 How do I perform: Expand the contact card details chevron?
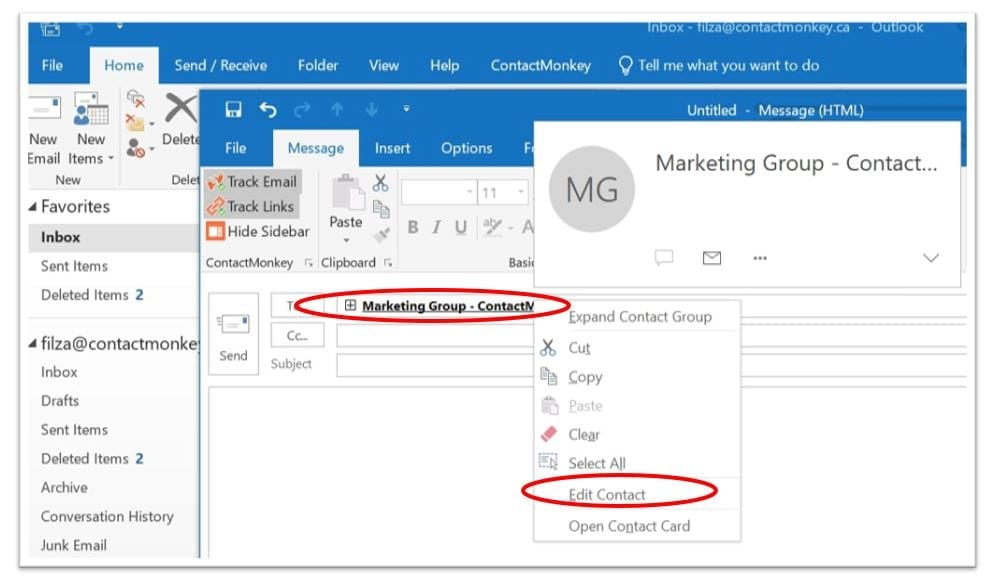point(931,256)
